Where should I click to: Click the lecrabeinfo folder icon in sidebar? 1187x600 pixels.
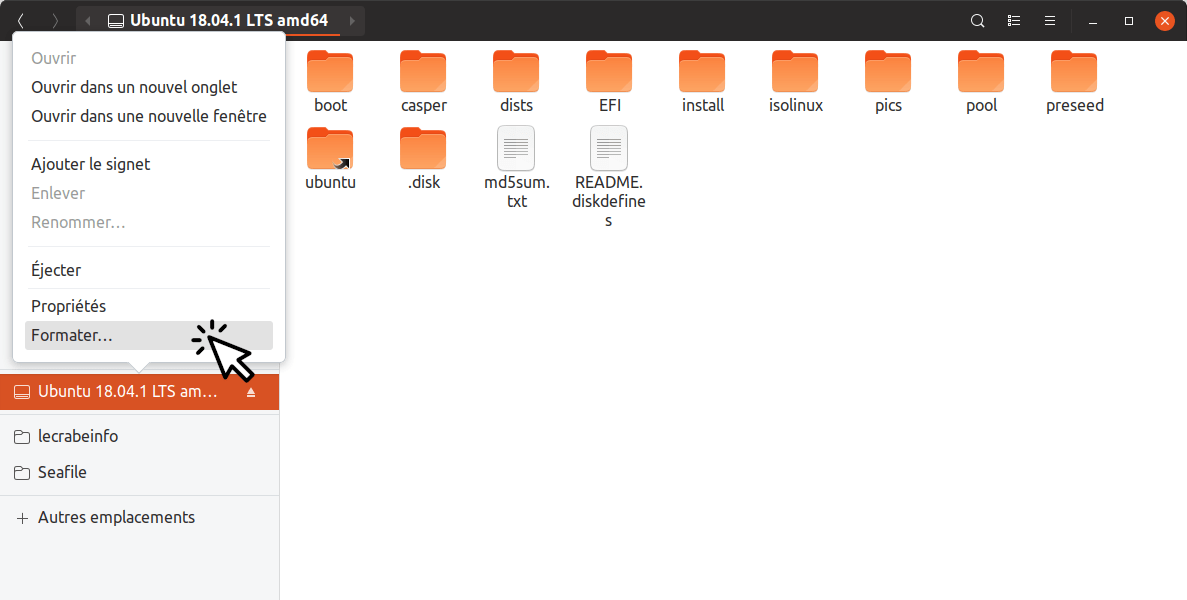[22, 437]
